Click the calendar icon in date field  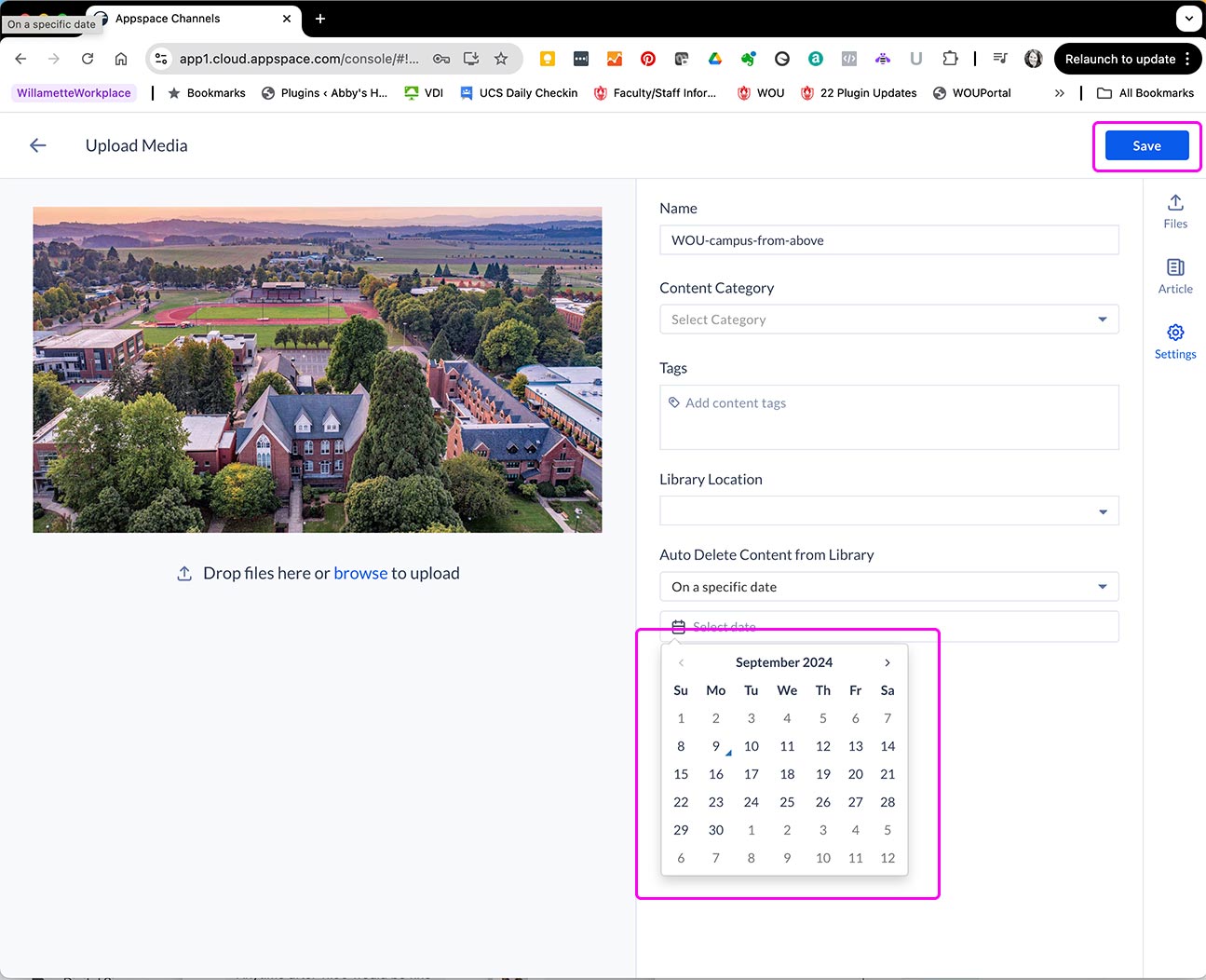click(x=679, y=627)
